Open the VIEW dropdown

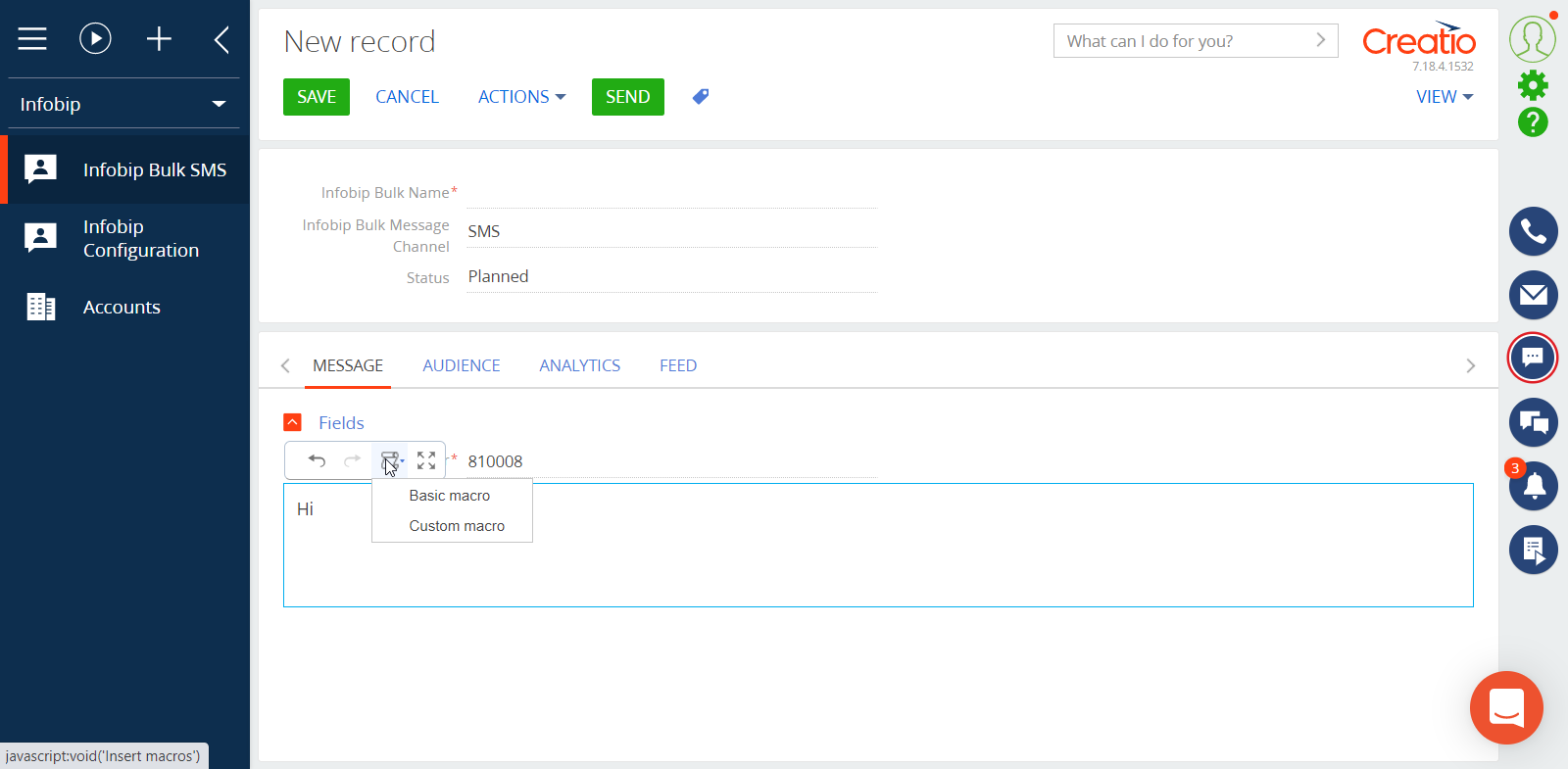point(1444,97)
